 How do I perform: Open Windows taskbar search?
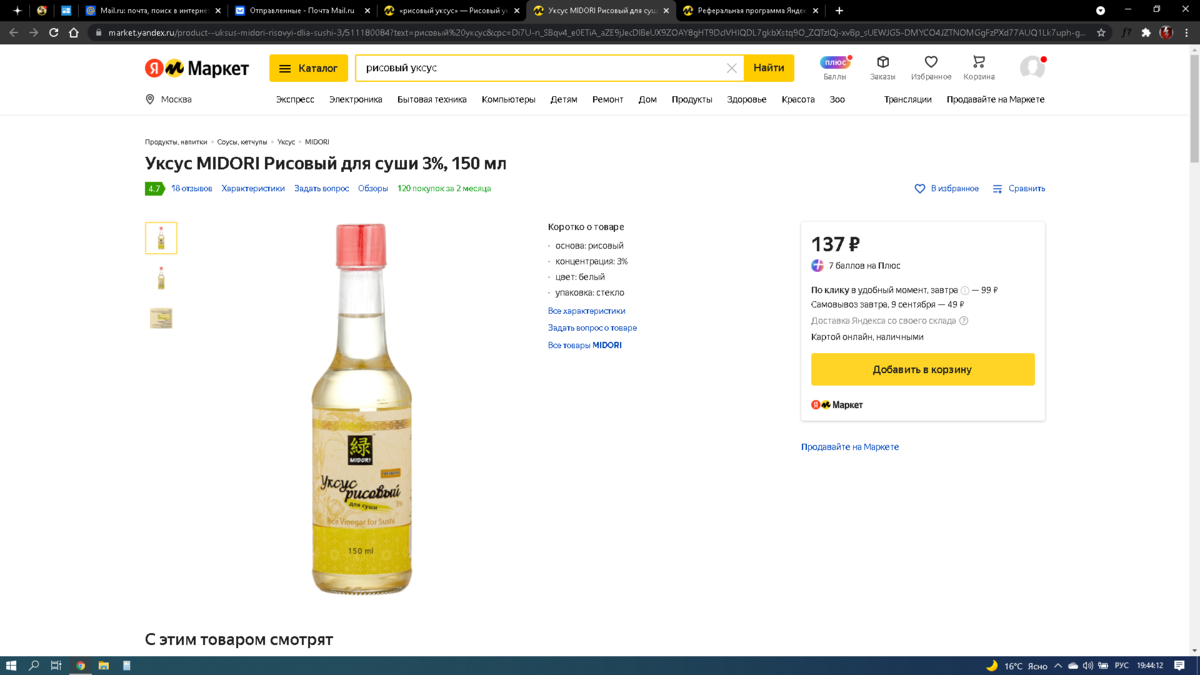(34, 665)
